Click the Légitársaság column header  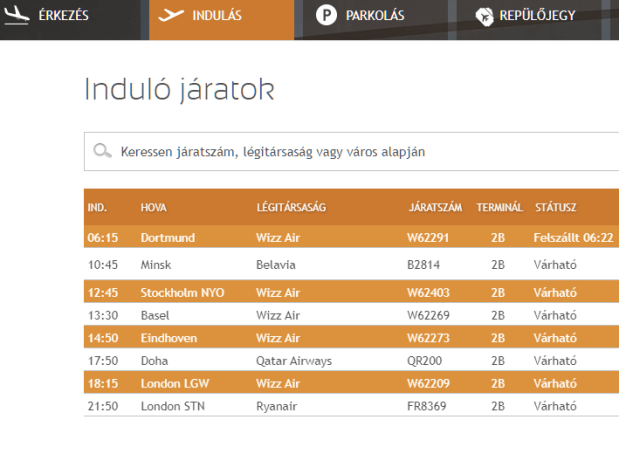click(x=291, y=208)
